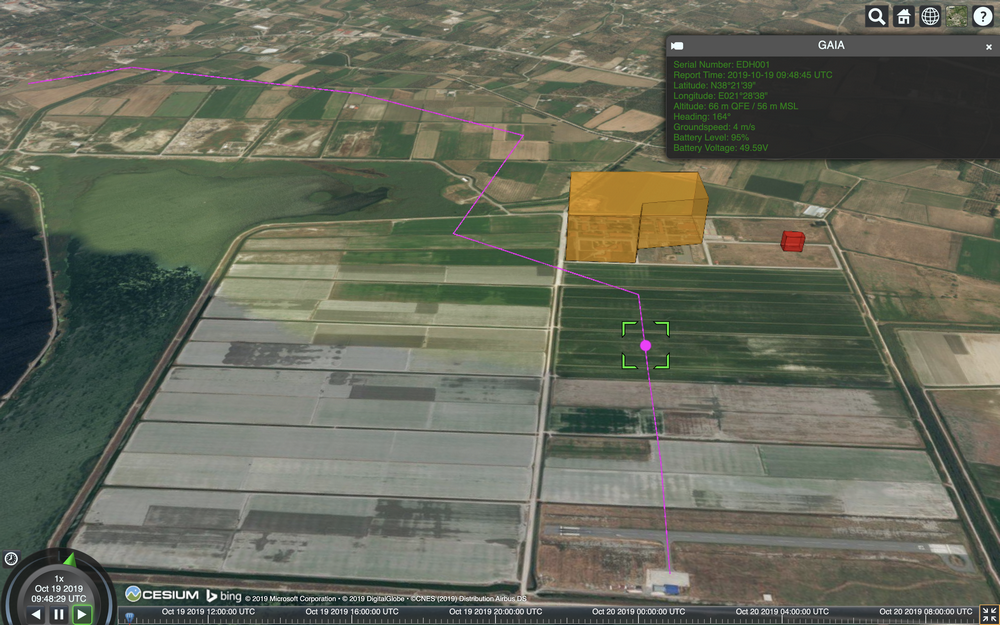Click the Bing logo
Screen dimensions: 1000x625
click(223, 596)
